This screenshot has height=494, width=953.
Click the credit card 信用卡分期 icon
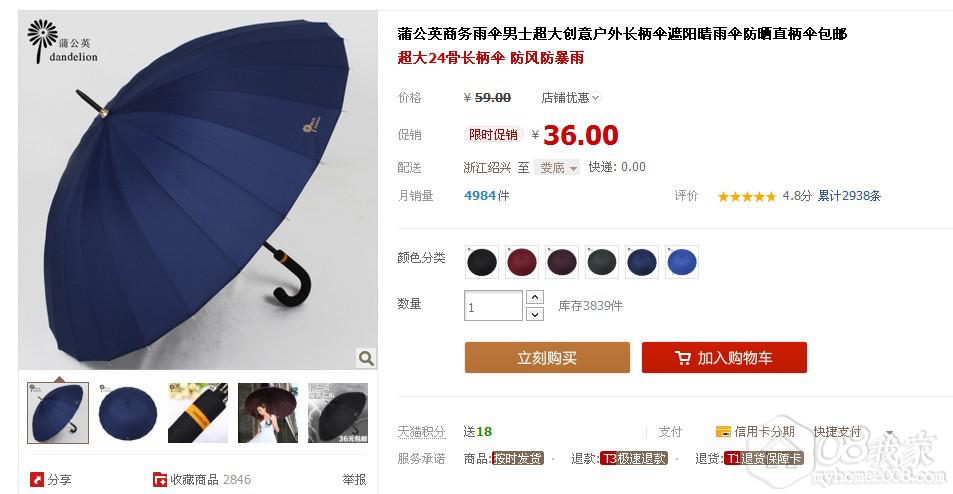click(x=723, y=432)
